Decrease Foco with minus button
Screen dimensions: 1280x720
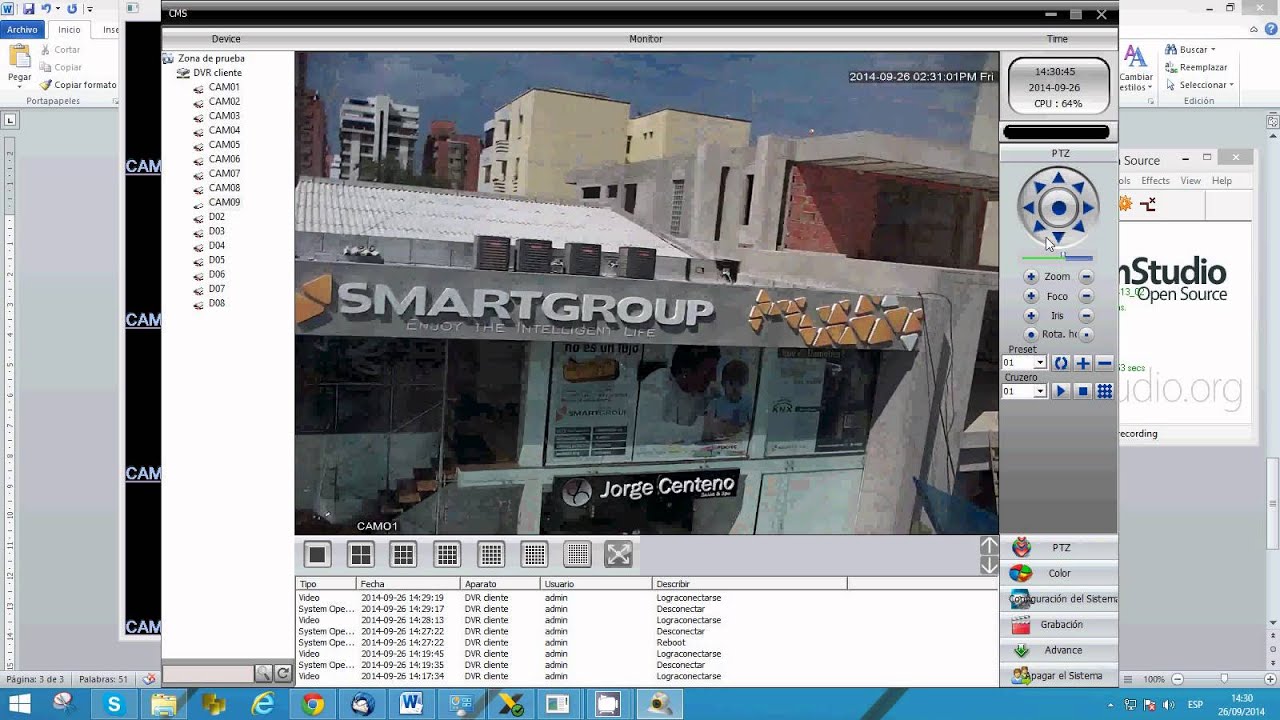(x=1086, y=296)
